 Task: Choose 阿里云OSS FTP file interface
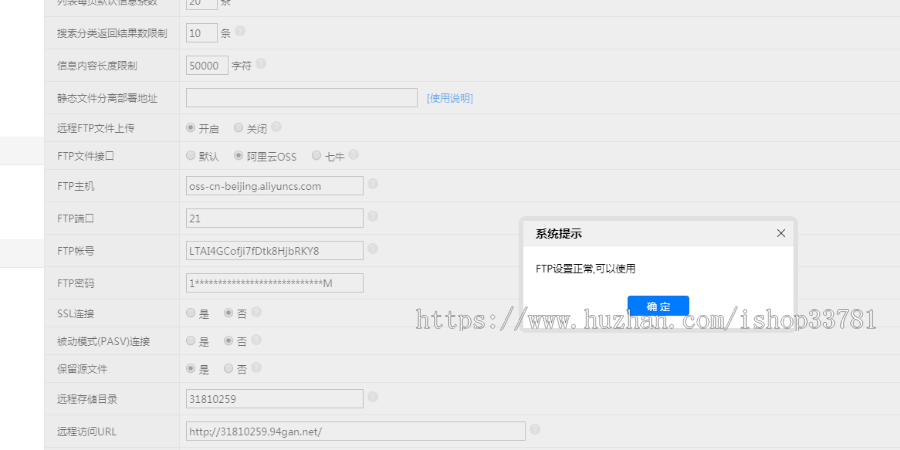[238, 155]
